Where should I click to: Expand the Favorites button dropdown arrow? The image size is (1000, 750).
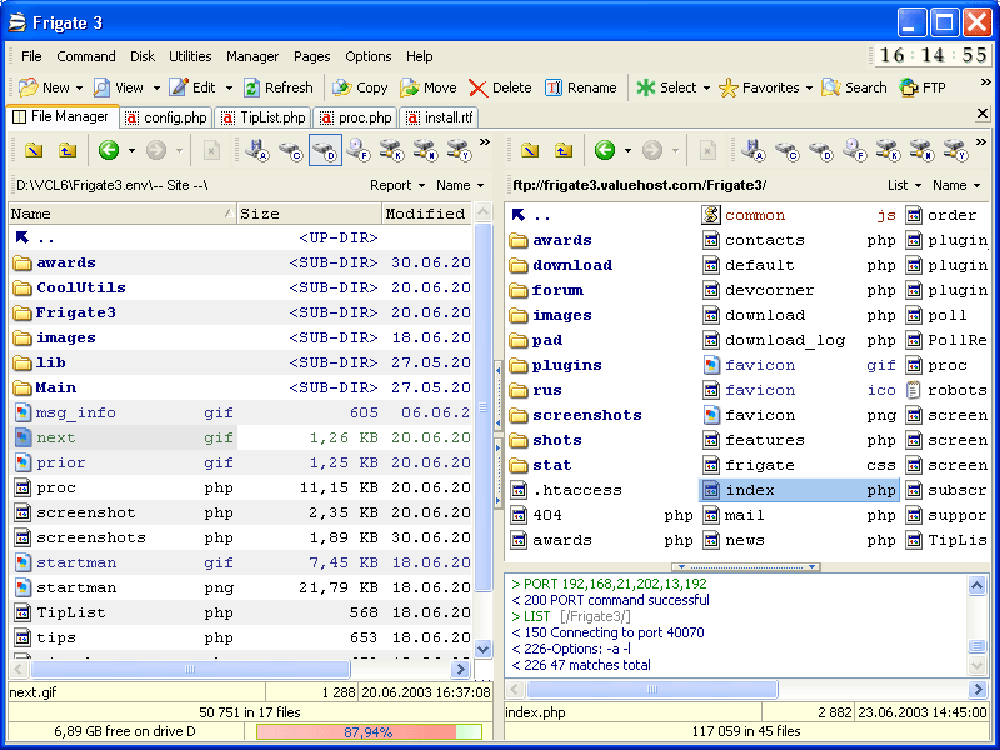(809, 88)
